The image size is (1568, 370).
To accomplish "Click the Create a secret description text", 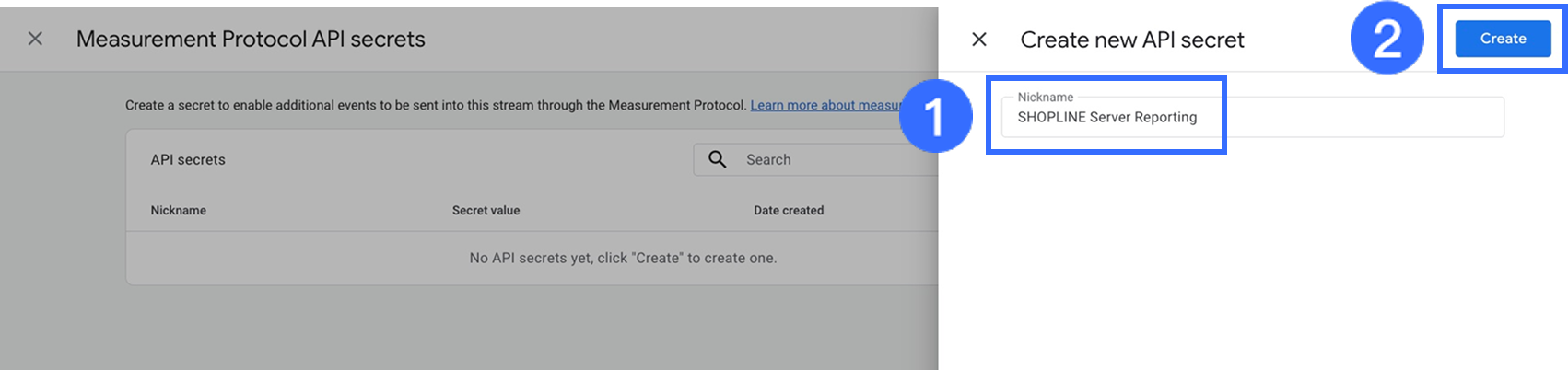I will coord(435,105).
